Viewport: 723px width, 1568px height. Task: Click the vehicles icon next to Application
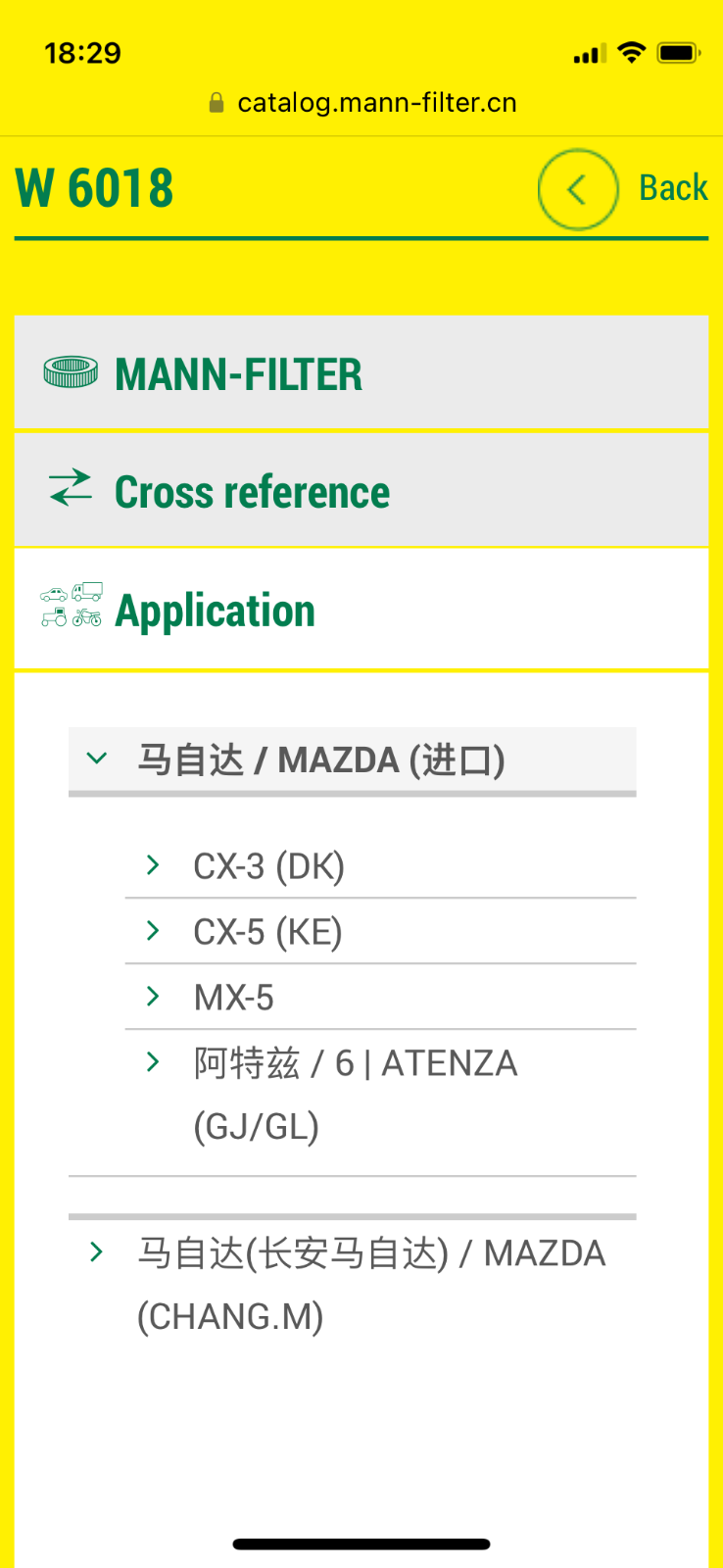point(72,605)
